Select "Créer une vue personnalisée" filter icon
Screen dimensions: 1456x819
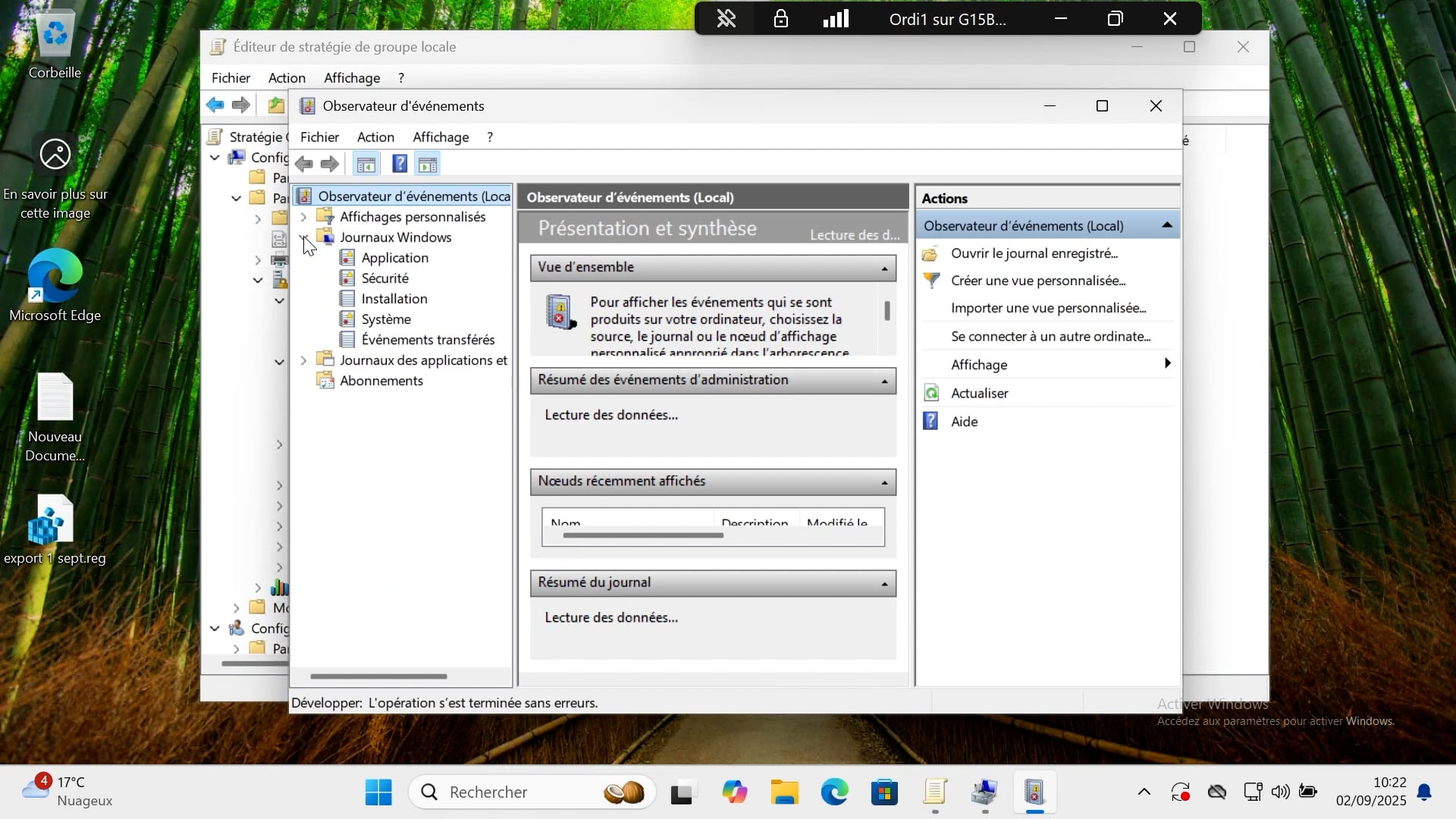tap(930, 280)
